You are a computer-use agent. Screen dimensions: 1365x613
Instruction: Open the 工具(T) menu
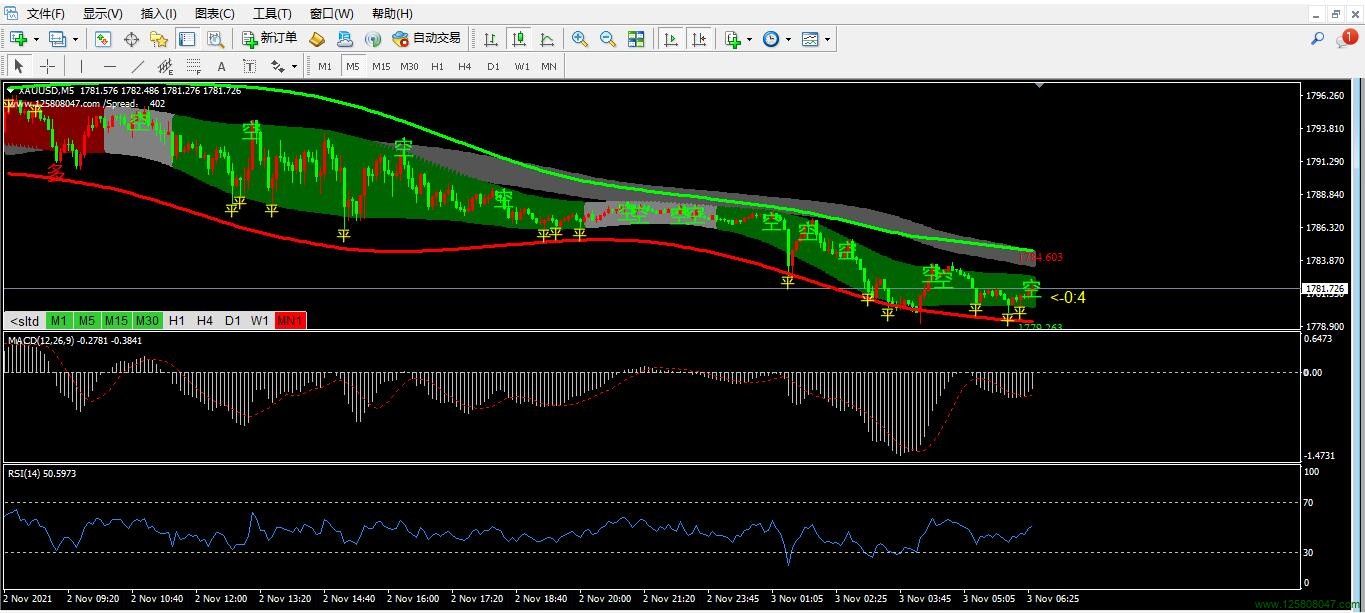272,14
